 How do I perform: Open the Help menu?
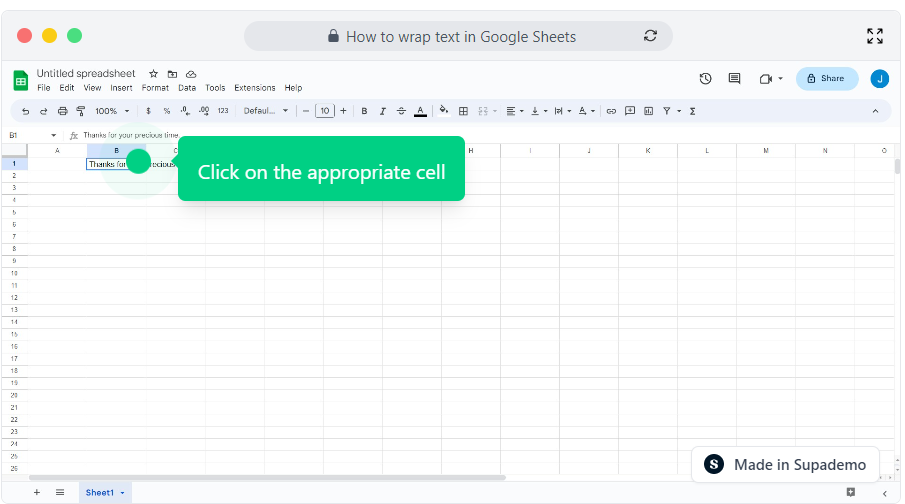(293, 88)
